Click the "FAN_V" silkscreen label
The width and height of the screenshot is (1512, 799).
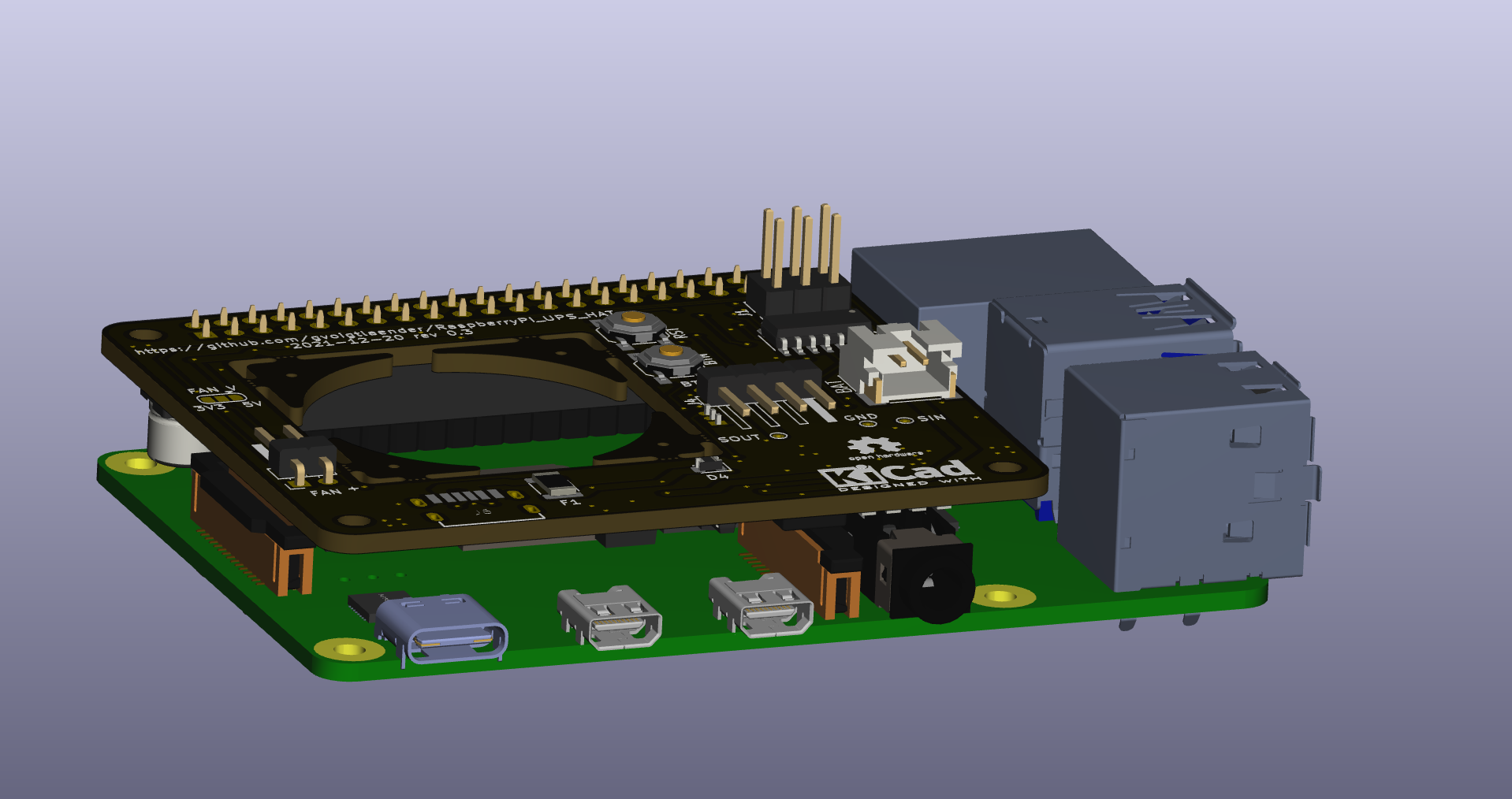[211, 389]
